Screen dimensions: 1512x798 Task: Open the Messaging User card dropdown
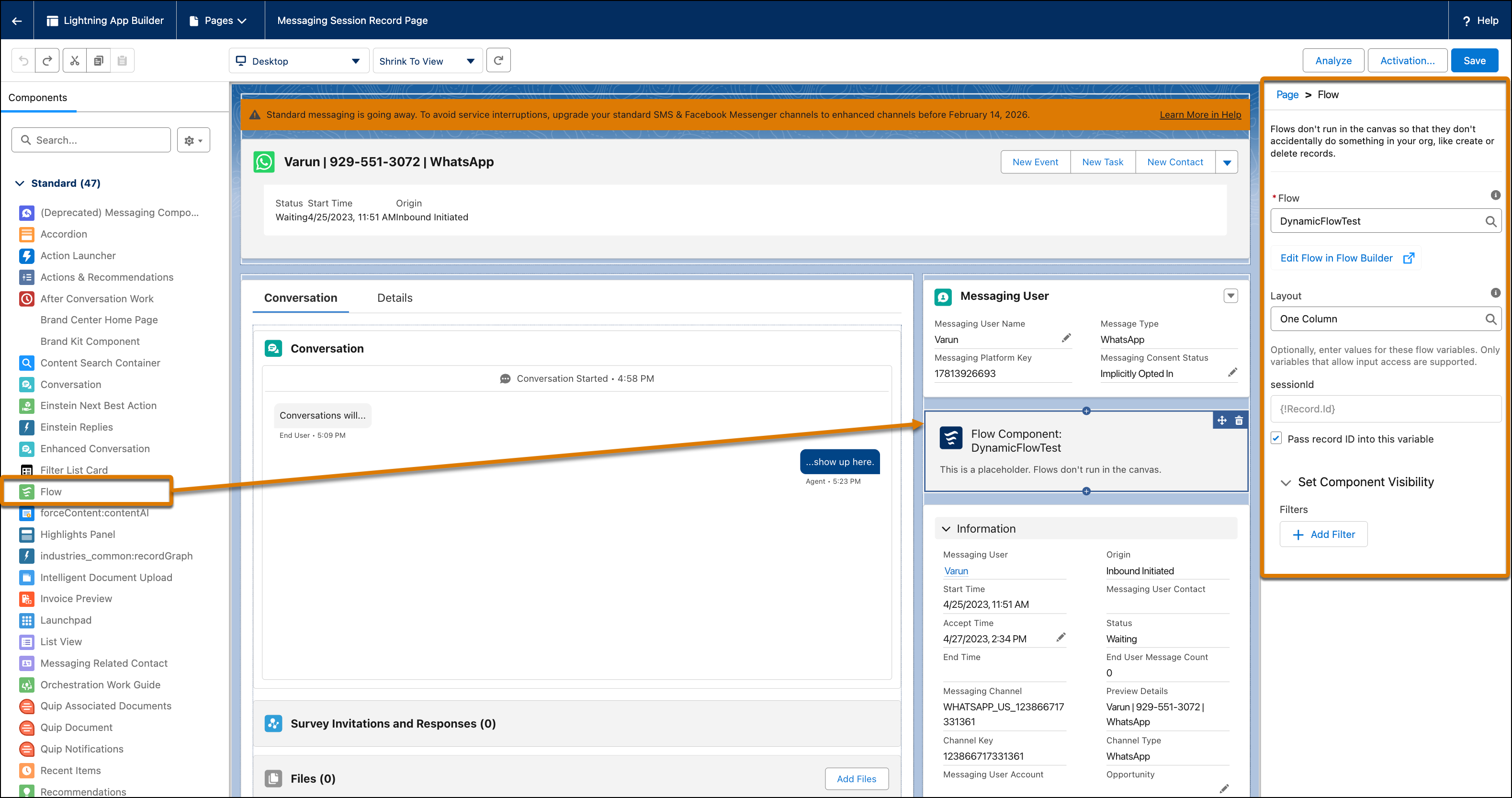pos(1231,296)
